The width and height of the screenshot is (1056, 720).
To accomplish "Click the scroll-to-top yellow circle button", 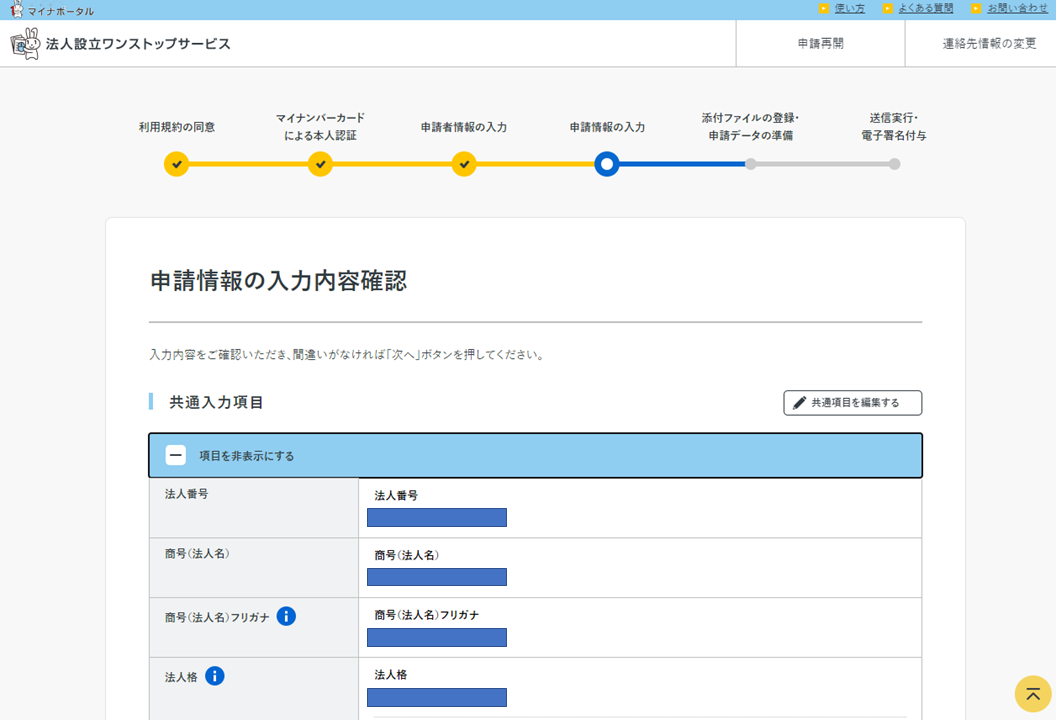I will [1033, 694].
